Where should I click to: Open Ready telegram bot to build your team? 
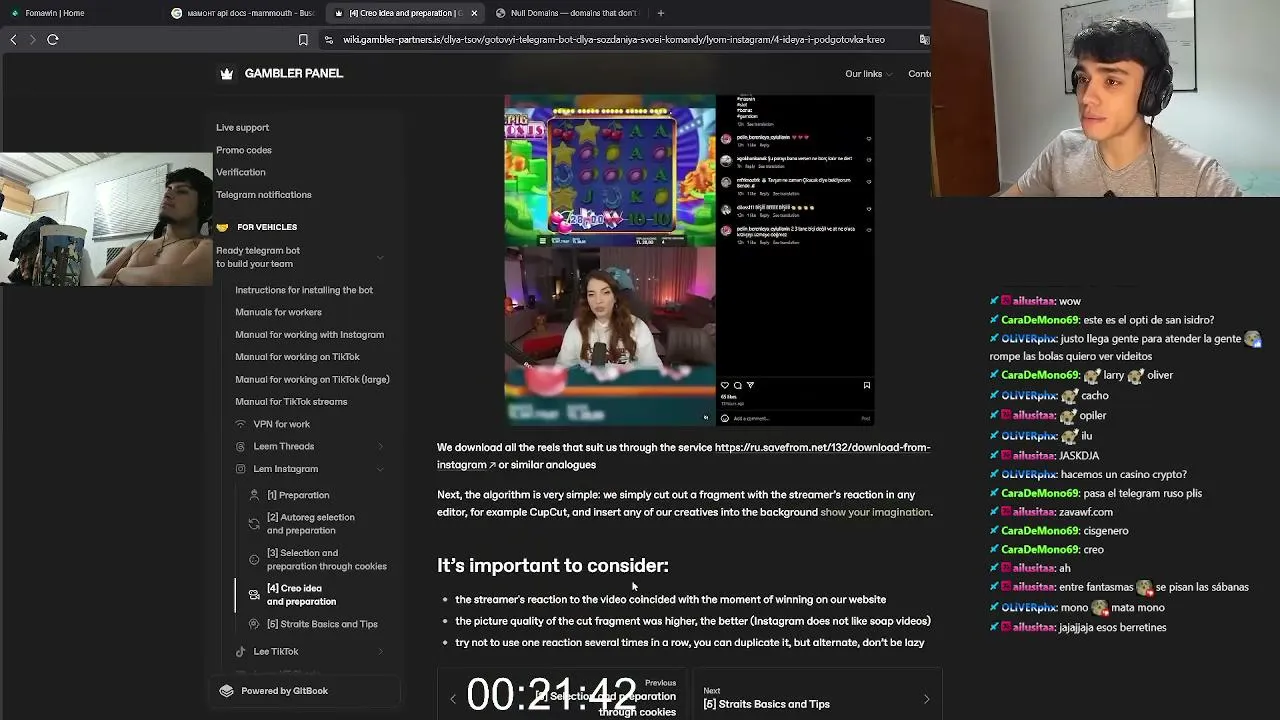pos(258,257)
